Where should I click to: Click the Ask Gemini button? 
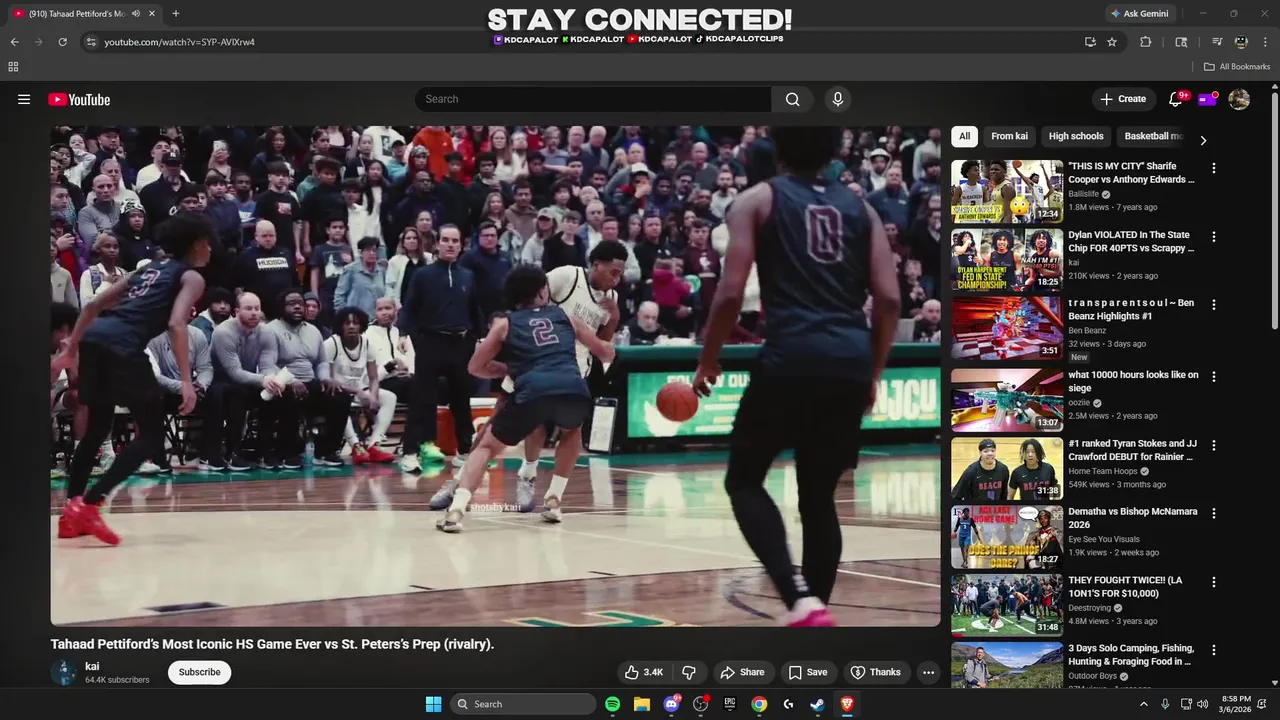click(x=1138, y=13)
